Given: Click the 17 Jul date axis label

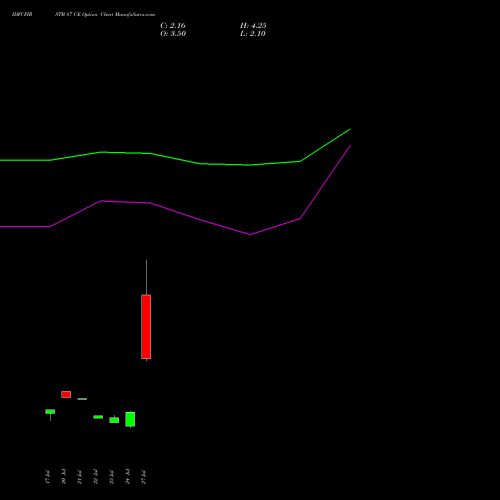Looking at the screenshot, I should pyautogui.click(x=47, y=477).
